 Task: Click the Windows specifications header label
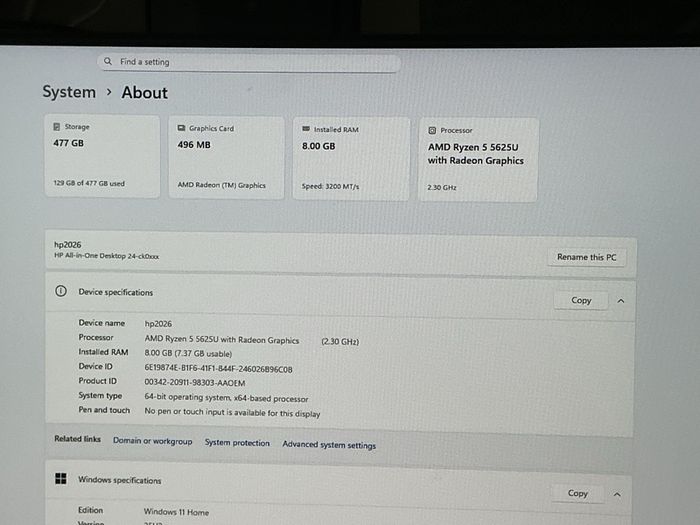pos(120,480)
